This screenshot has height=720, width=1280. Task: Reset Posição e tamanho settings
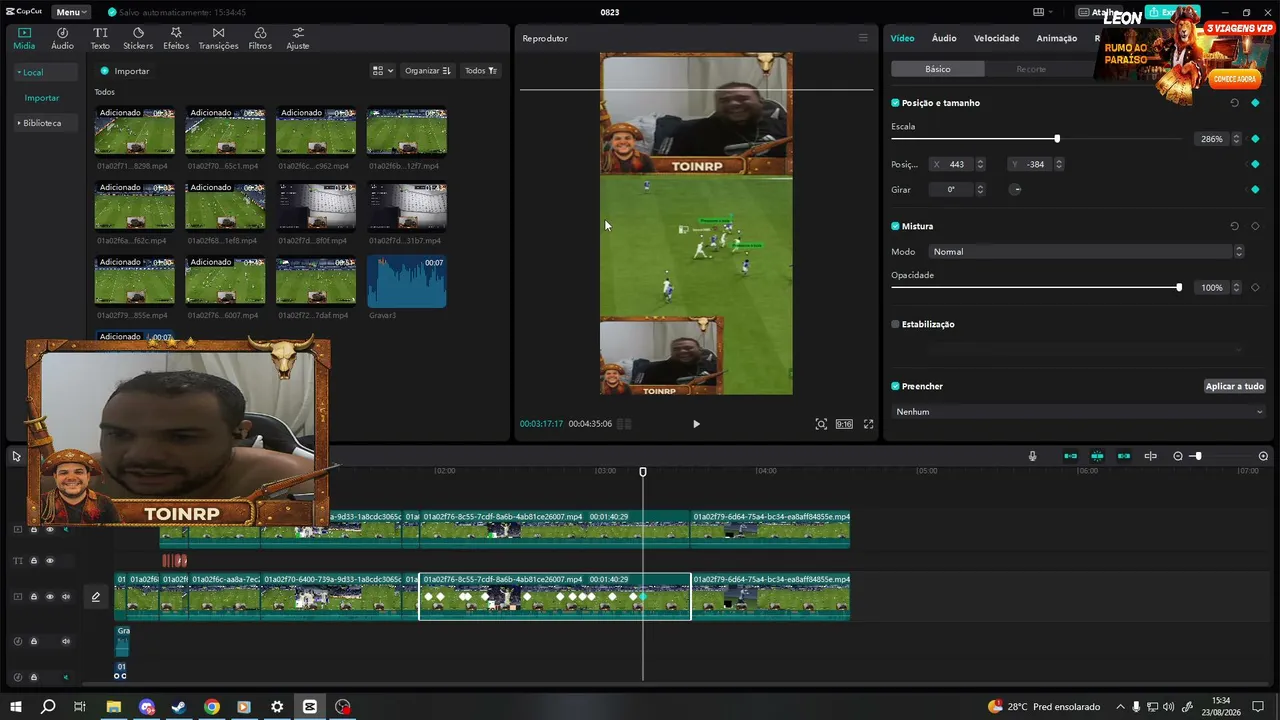1234,103
